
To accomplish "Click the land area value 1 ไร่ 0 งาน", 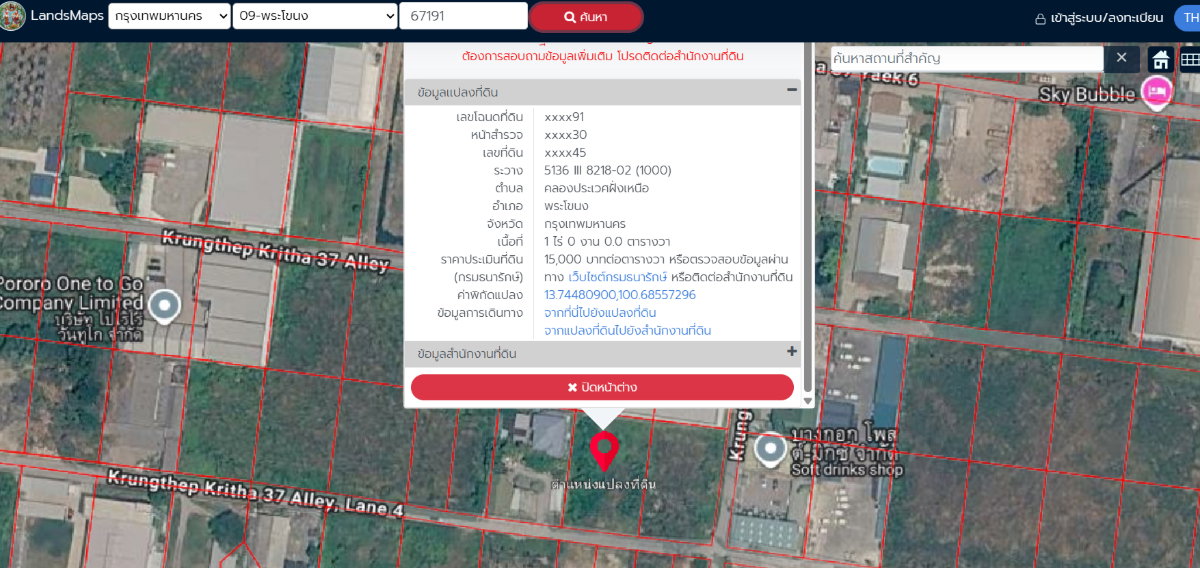I will coord(607,241).
